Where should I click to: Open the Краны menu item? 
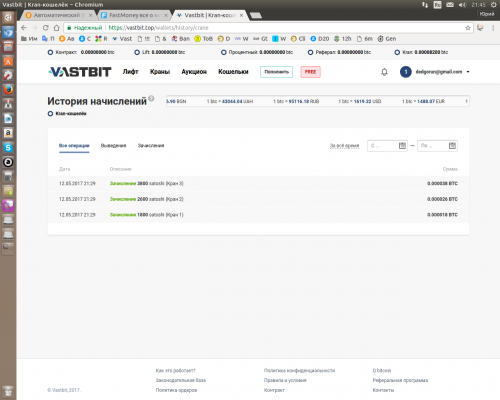(160, 72)
